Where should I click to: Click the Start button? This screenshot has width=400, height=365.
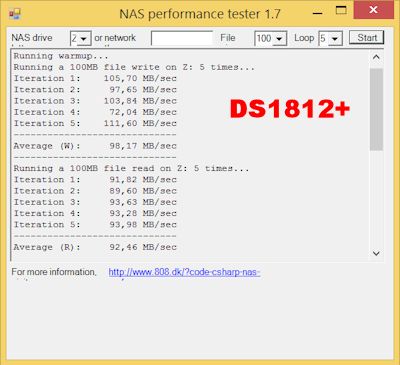click(x=367, y=38)
